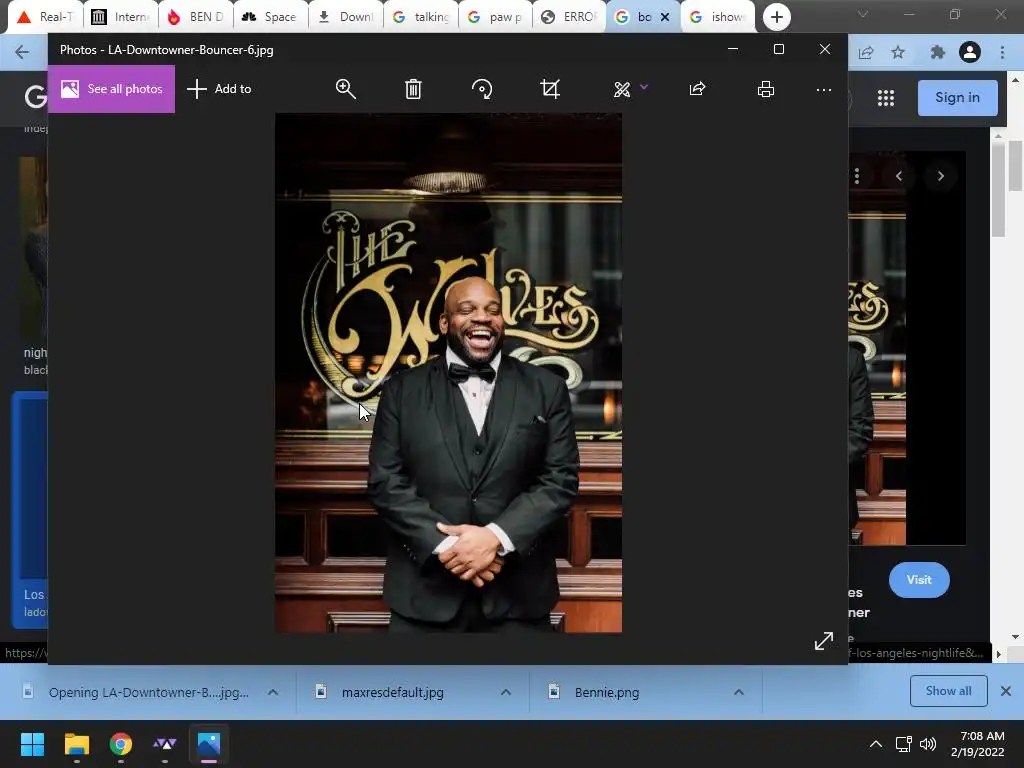Open the preview panel three-dot options
Screen dimensions: 1024x768
pyautogui.click(x=857, y=176)
